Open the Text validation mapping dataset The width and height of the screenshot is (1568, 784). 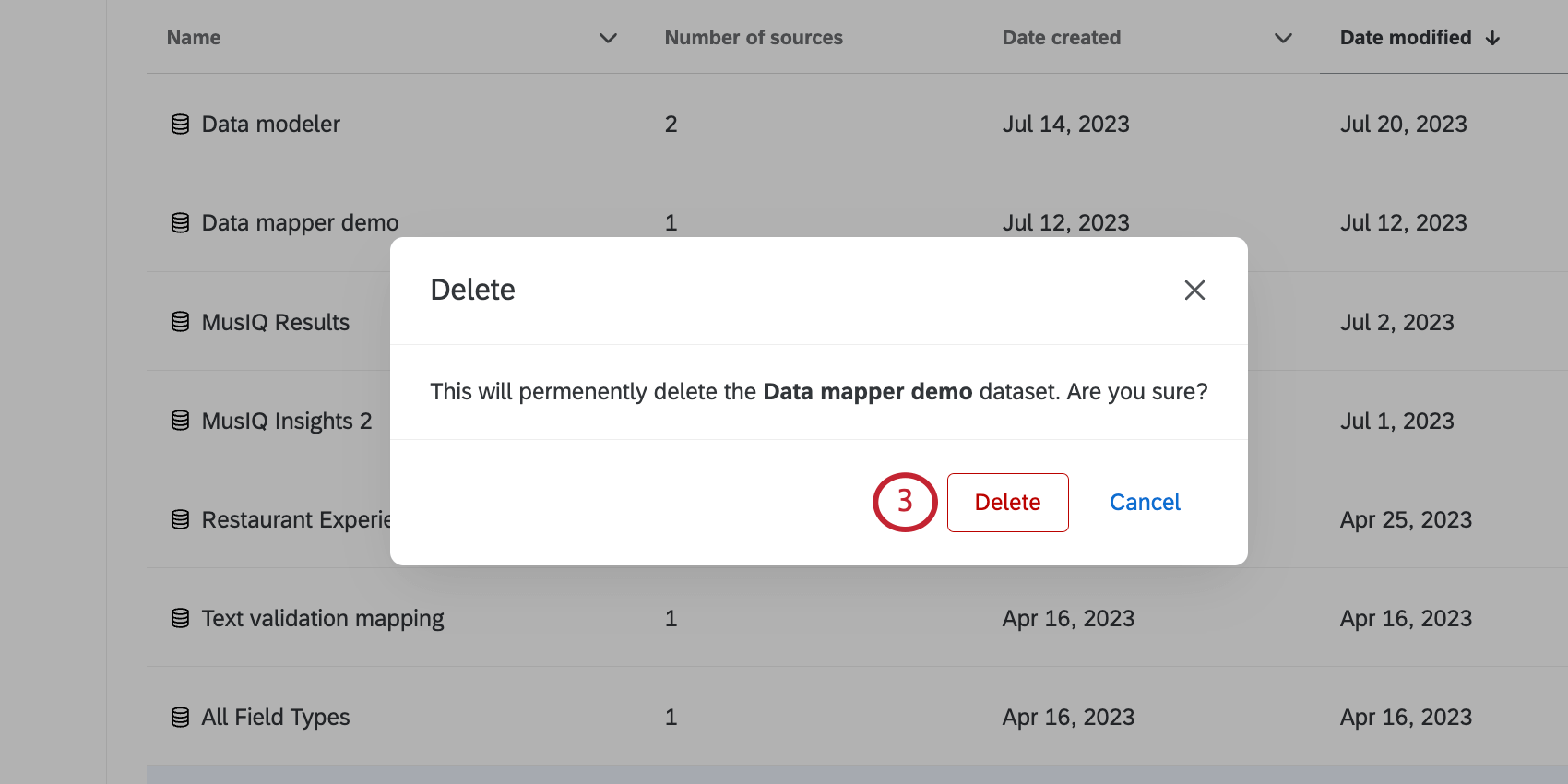[x=323, y=618]
